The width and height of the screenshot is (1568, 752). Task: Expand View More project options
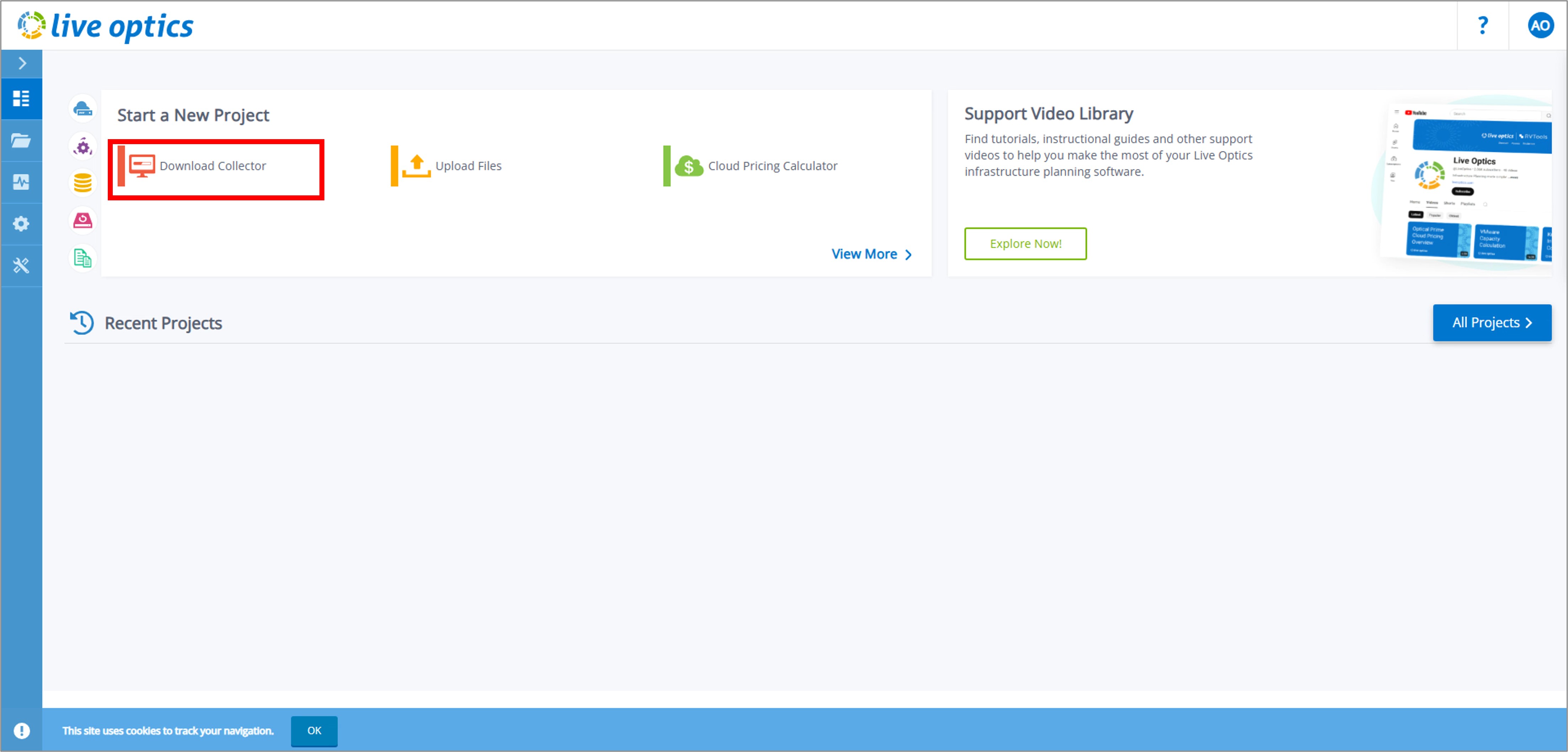click(x=870, y=254)
